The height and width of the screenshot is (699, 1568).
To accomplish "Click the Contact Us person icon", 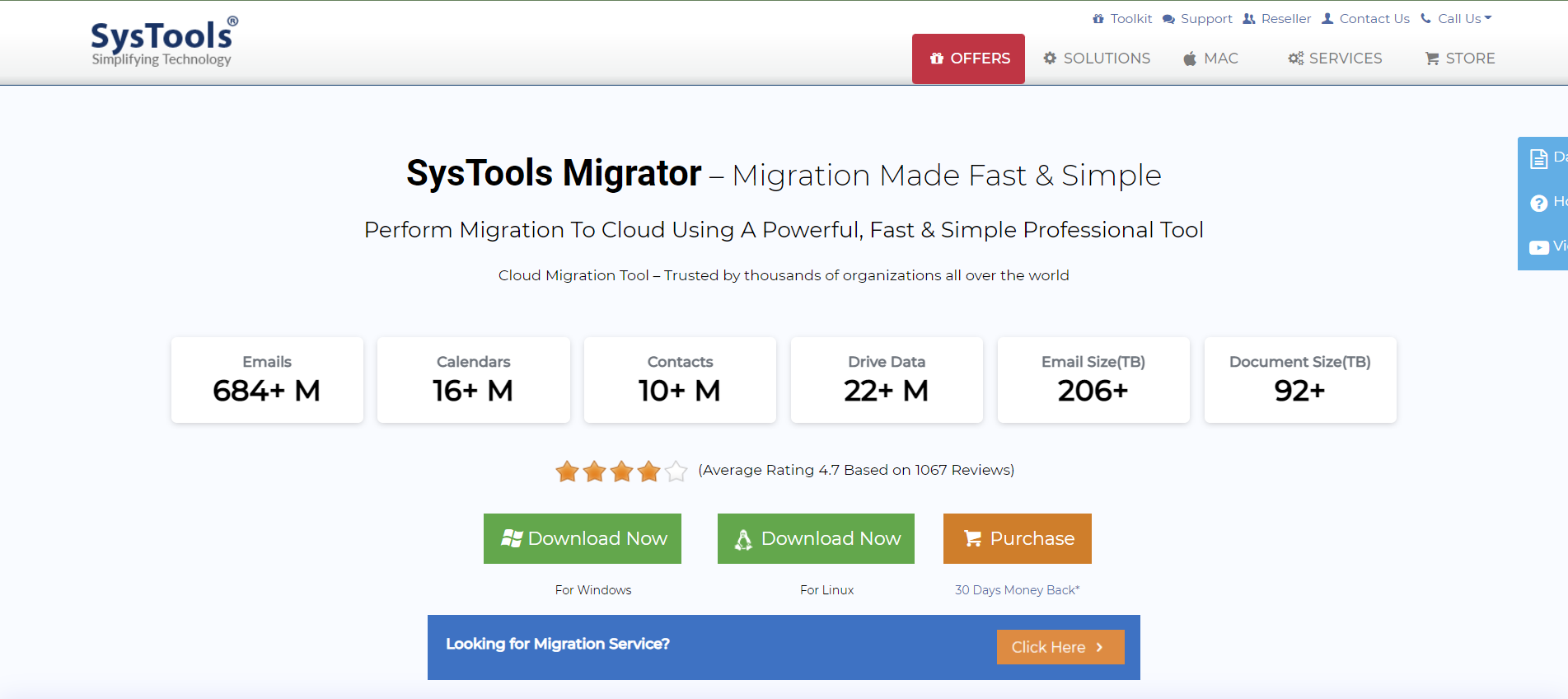I will [1327, 19].
